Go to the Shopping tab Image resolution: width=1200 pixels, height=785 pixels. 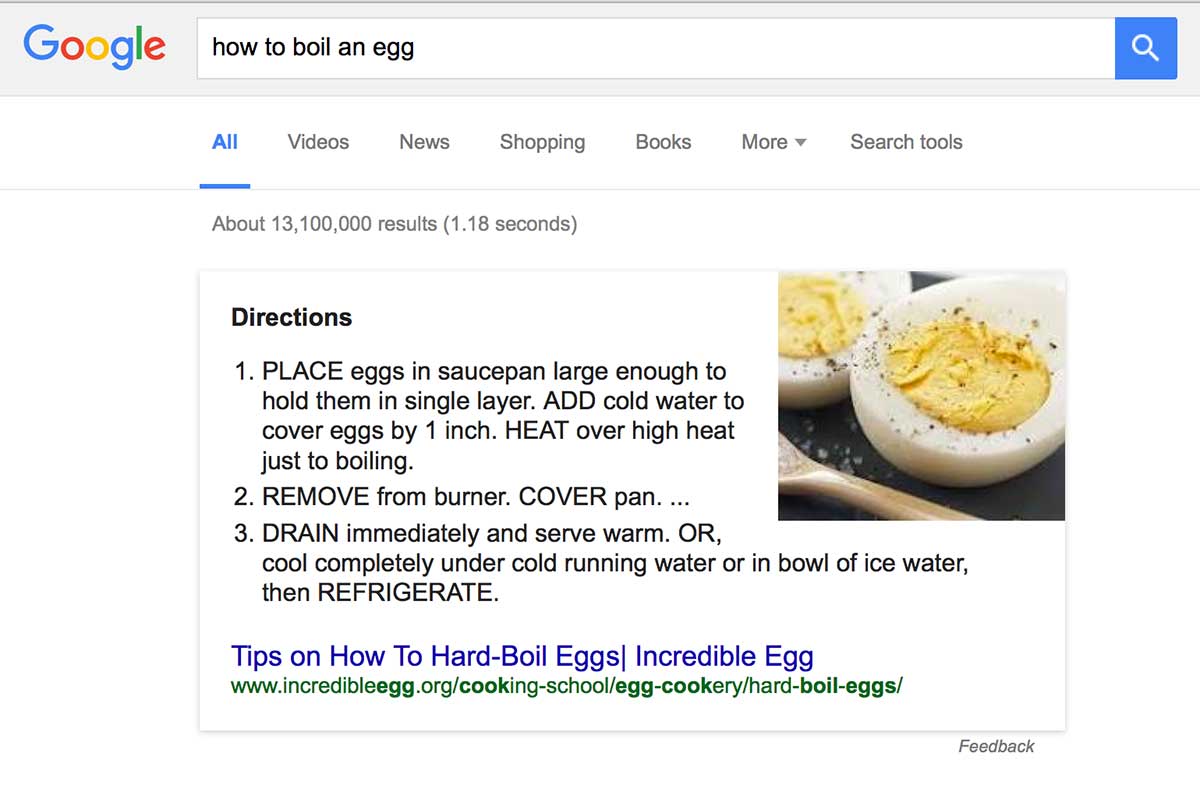(542, 142)
